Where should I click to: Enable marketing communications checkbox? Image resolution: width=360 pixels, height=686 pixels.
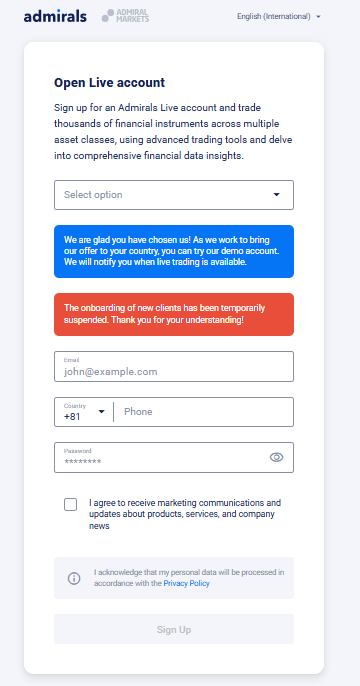tap(70, 504)
